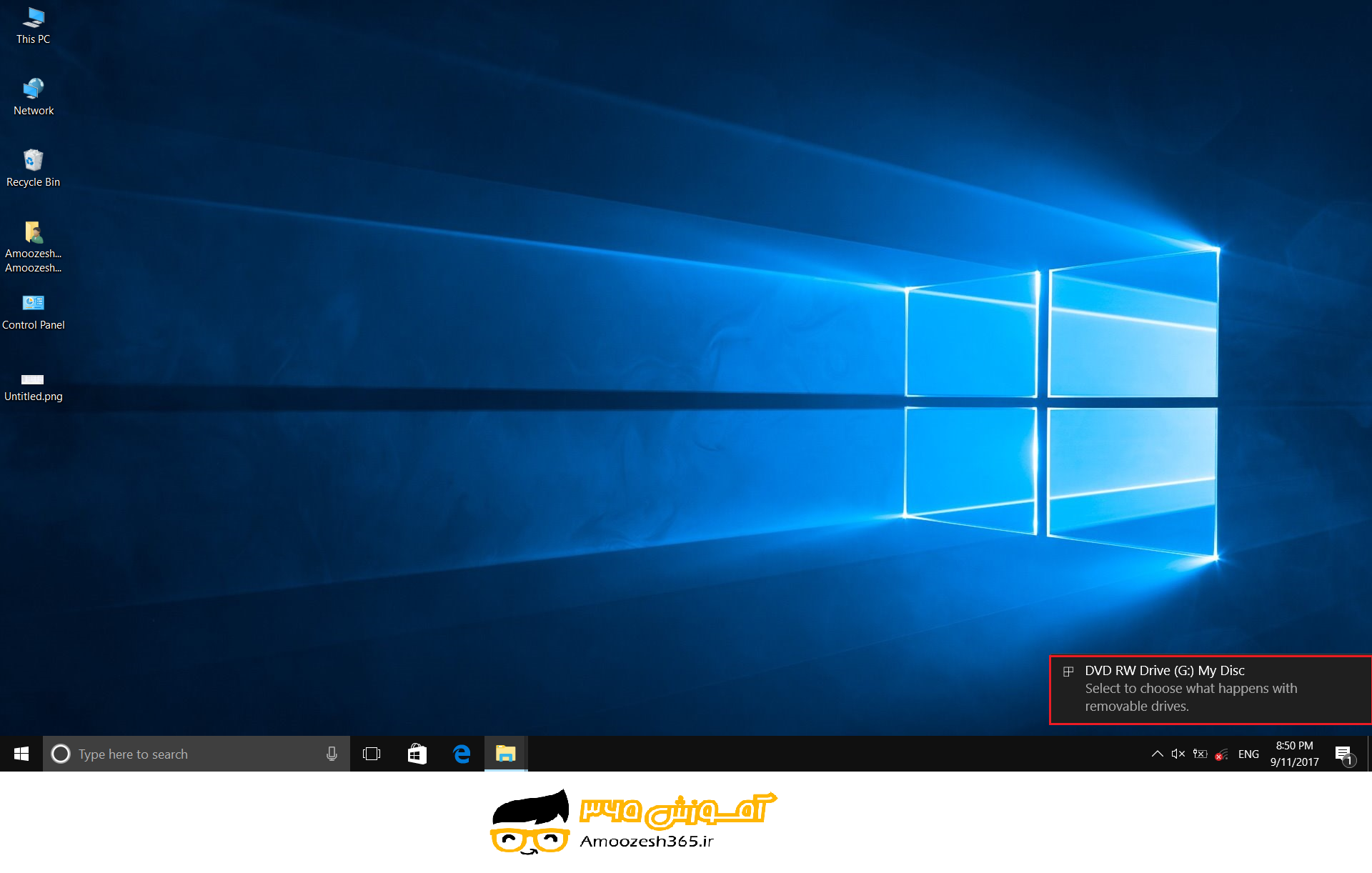1372x873 pixels.
Task: Launch Microsoft Store from the taskbar
Action: (x=417, y=754)
